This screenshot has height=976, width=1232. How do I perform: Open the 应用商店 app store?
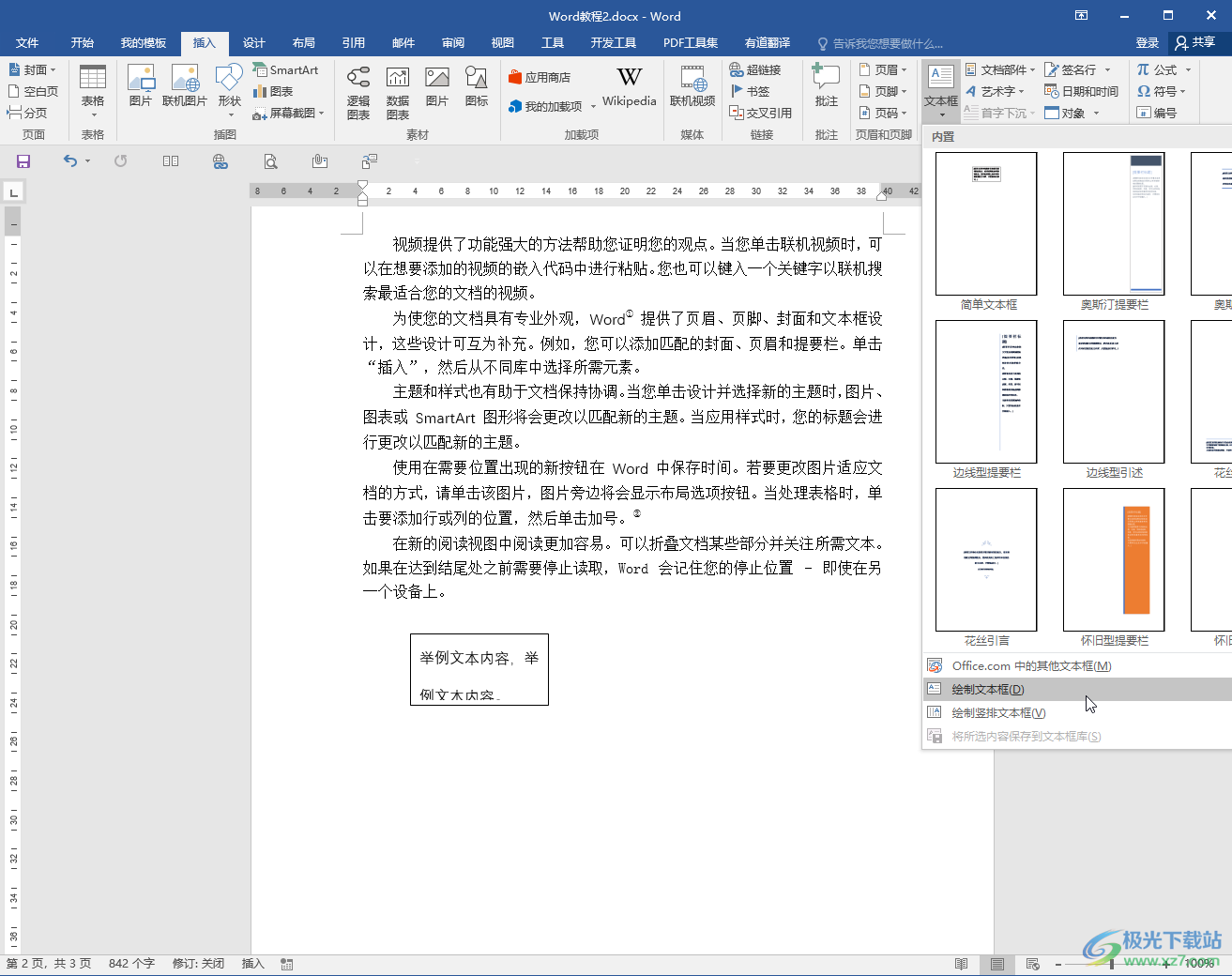540,77
